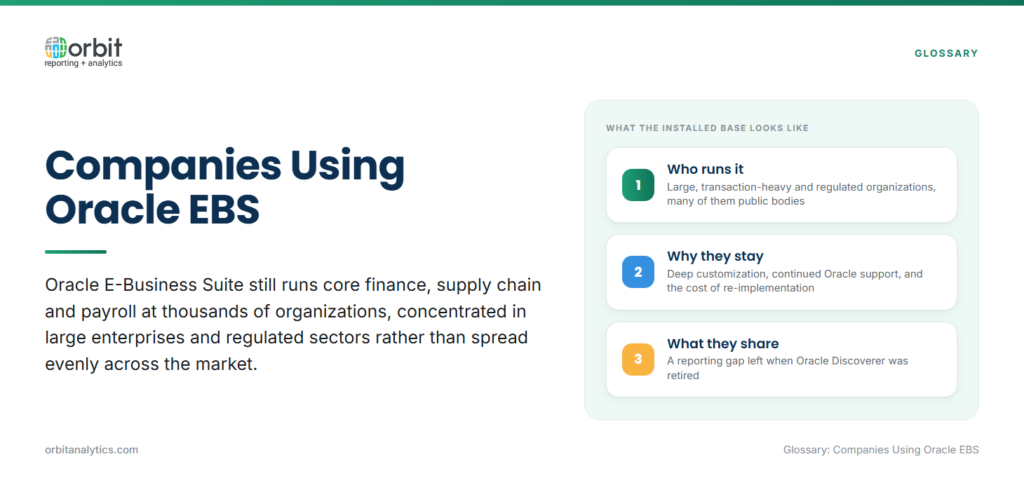Click the Orbit globe logo icon
The image size is (1024, 480).
pos(56,48)
